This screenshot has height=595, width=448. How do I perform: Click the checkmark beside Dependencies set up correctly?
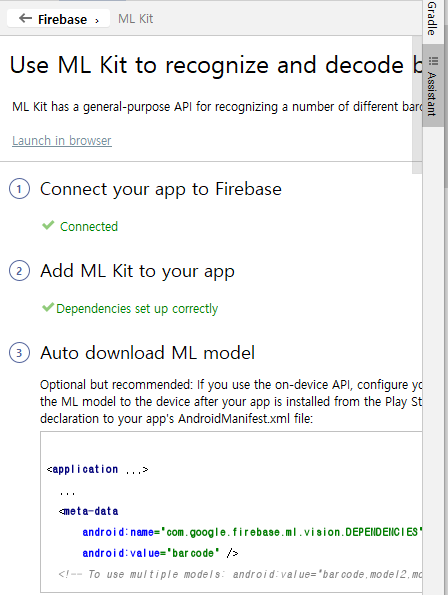coord(48,307)
